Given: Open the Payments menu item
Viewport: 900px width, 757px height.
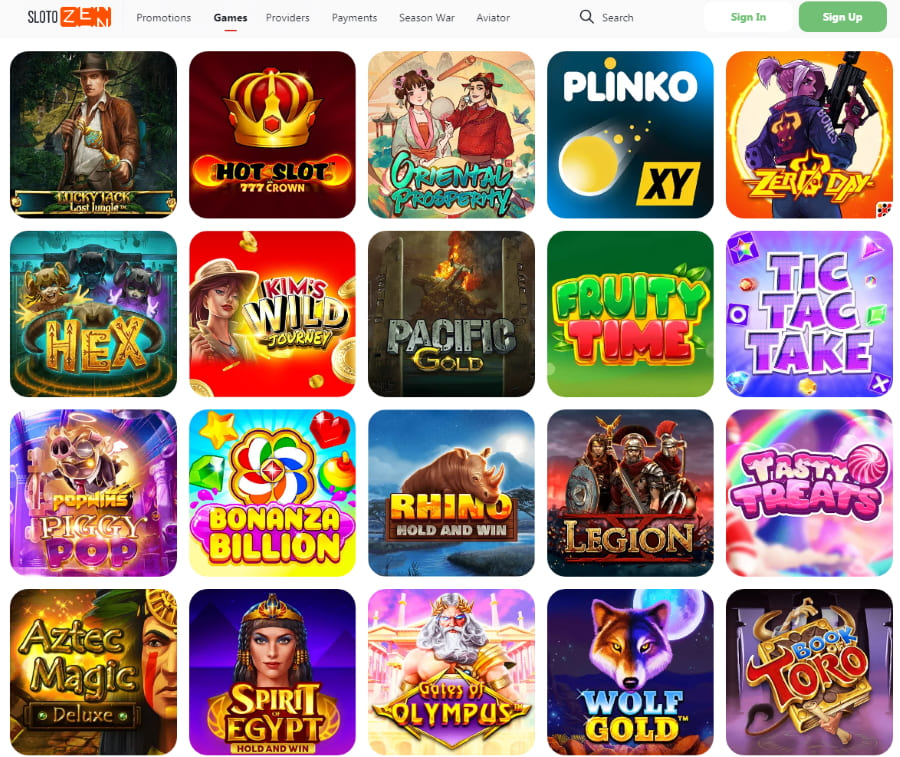Looking at the screenshot, I should pos(354,18).
